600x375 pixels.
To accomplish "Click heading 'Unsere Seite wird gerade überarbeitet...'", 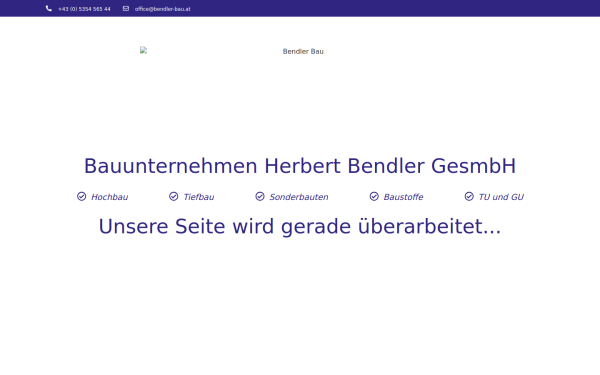I will point(300,226).
